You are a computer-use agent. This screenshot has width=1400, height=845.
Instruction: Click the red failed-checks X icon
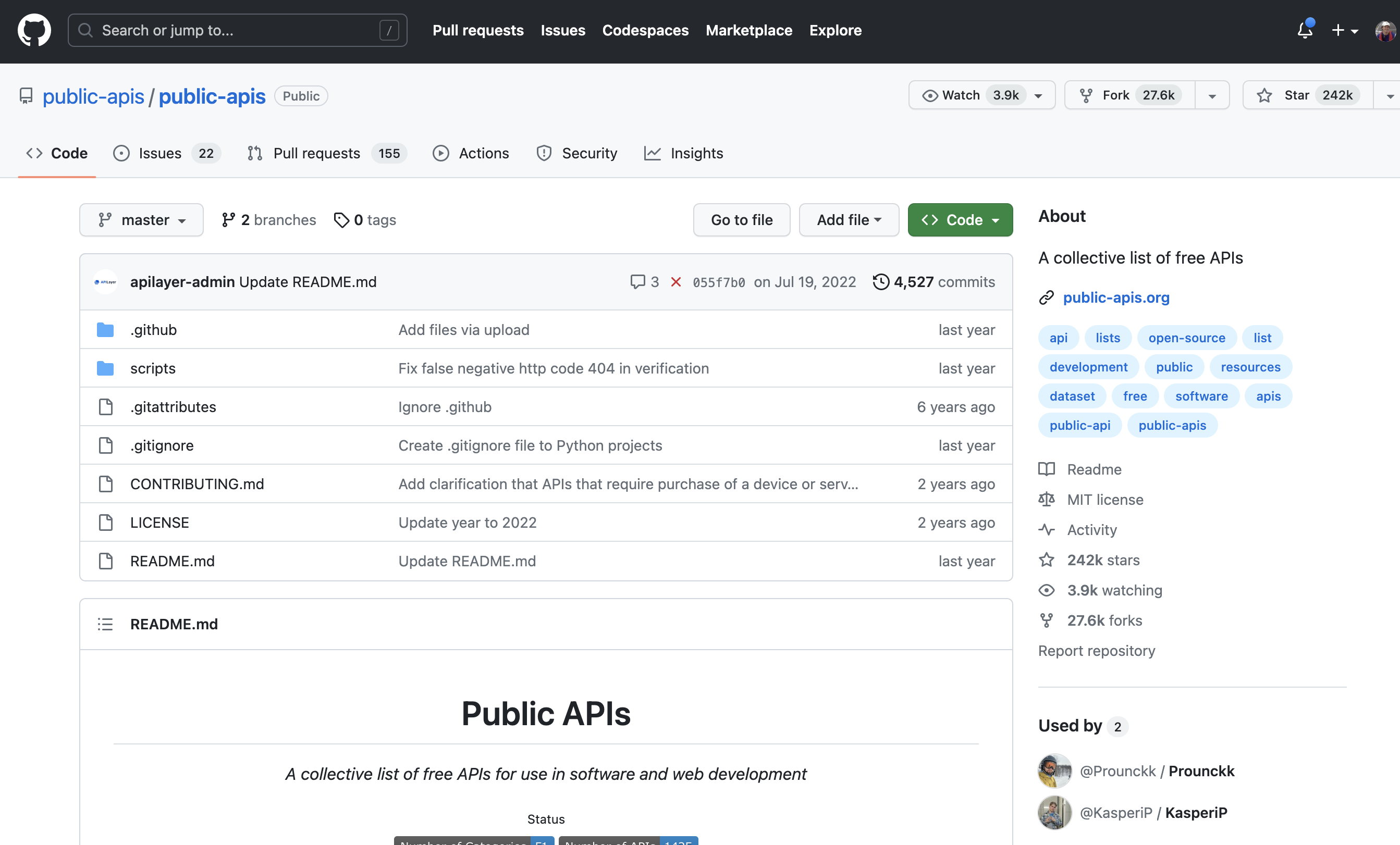coord(676,282)
